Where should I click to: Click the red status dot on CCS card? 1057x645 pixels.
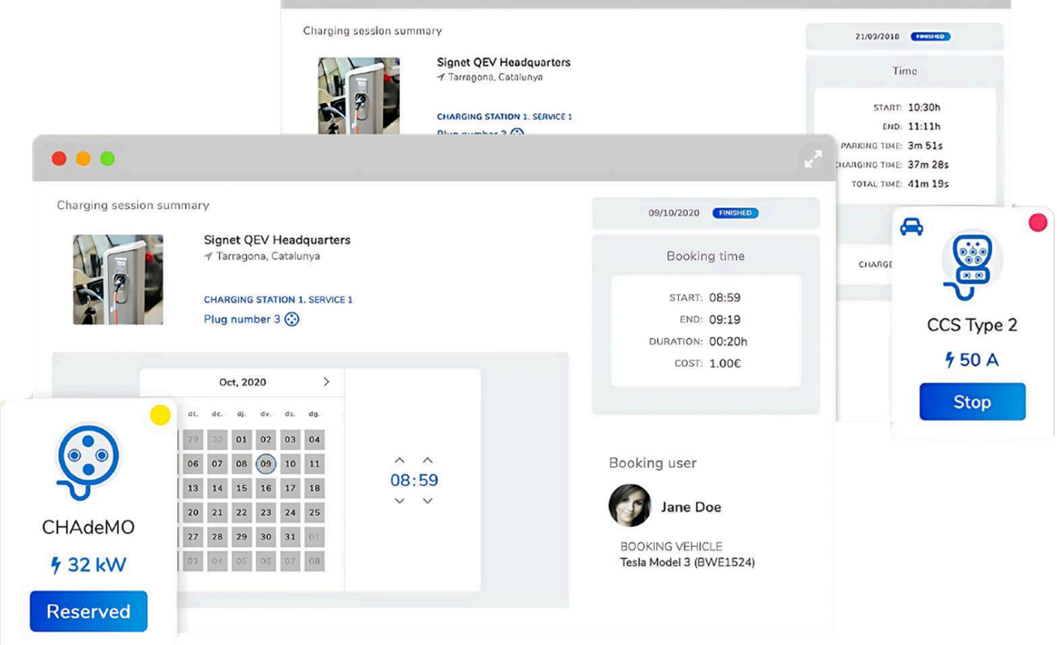1037,222
